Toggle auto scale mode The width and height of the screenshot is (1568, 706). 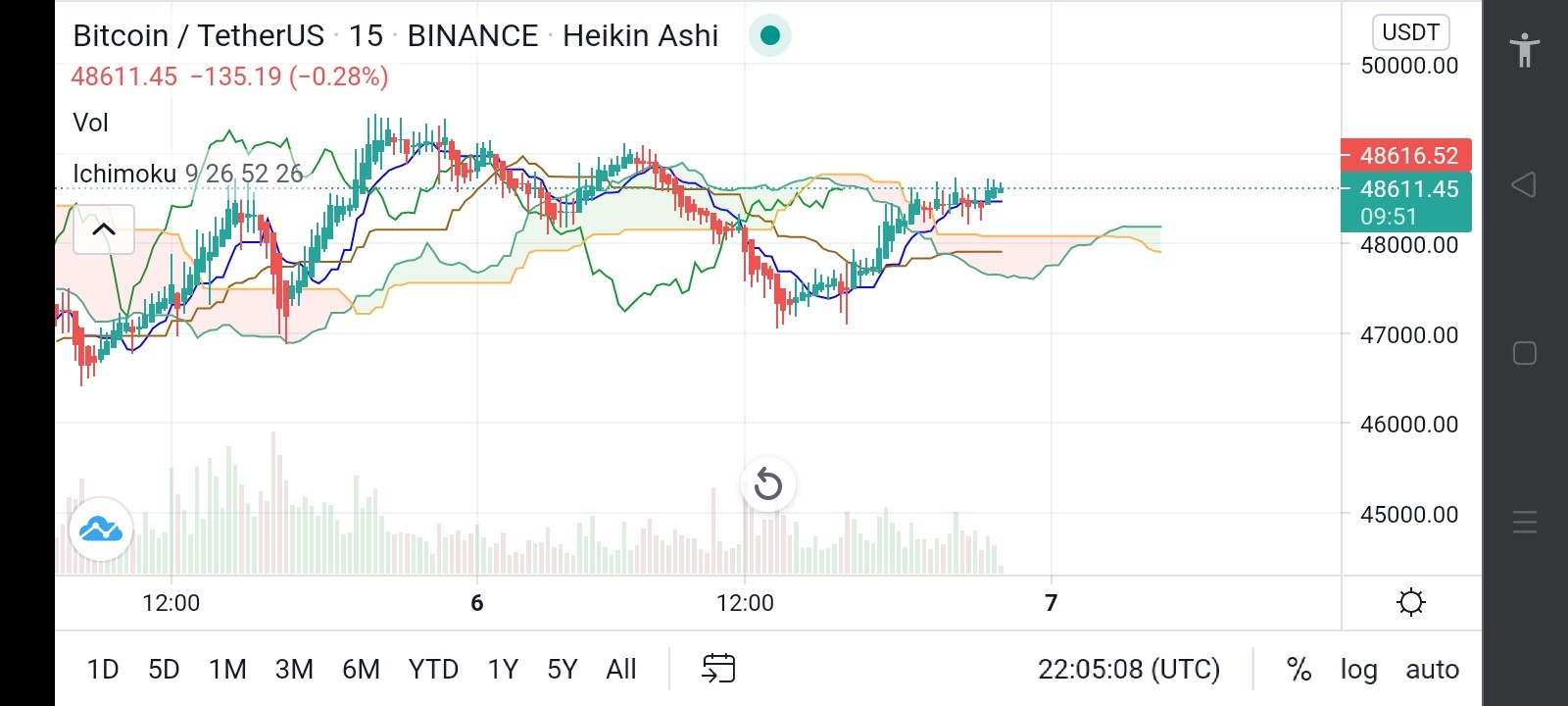coord(1433,669)
